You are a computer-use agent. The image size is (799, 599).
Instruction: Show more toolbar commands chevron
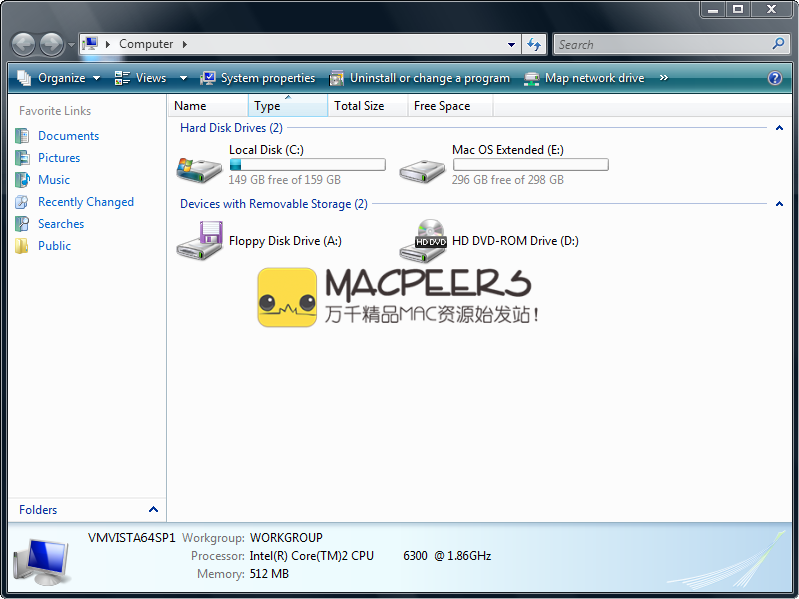(x=663, y=78)
